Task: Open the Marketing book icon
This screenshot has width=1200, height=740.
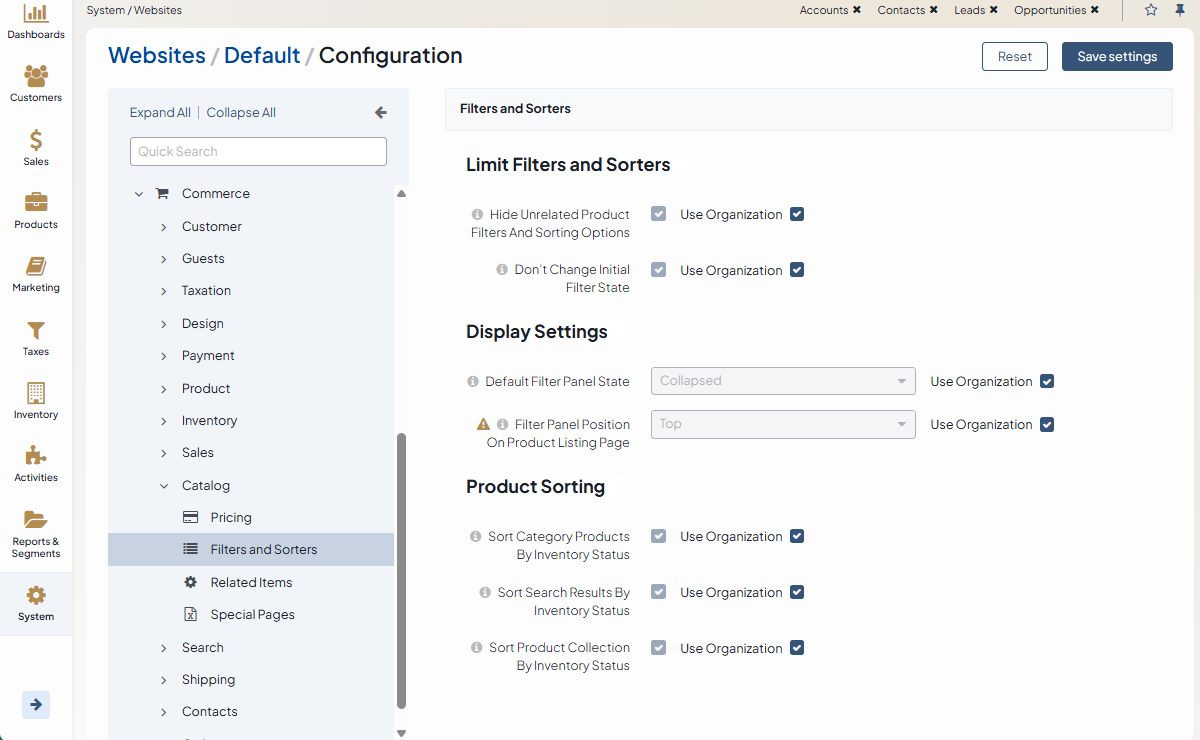Action: tap(36, 266)
